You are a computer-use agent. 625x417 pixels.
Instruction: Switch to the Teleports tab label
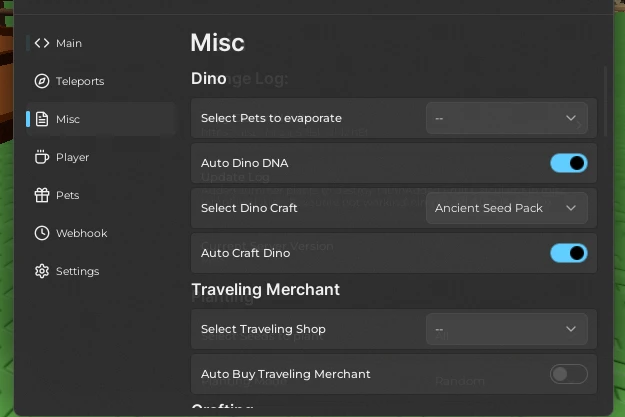[80, 81]
